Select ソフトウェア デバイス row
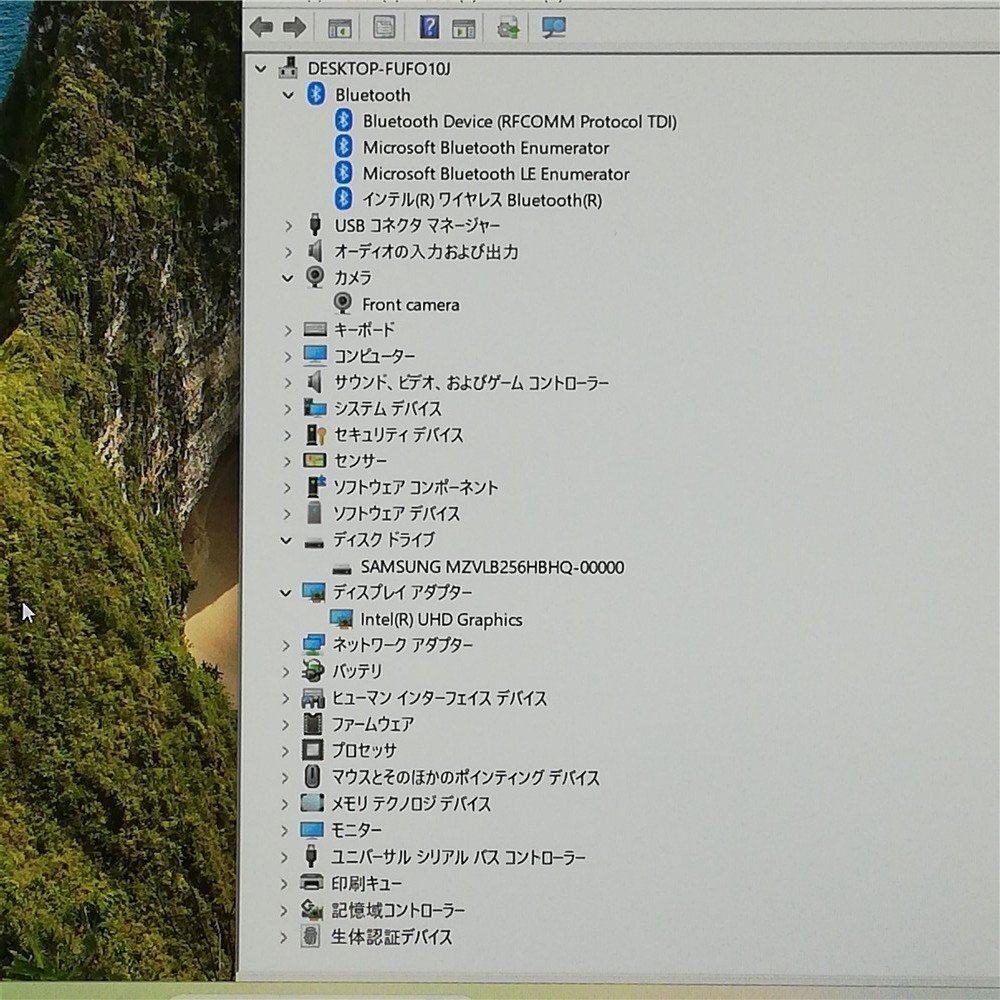The image size is (1000, 1000). (x=396, y=513)
